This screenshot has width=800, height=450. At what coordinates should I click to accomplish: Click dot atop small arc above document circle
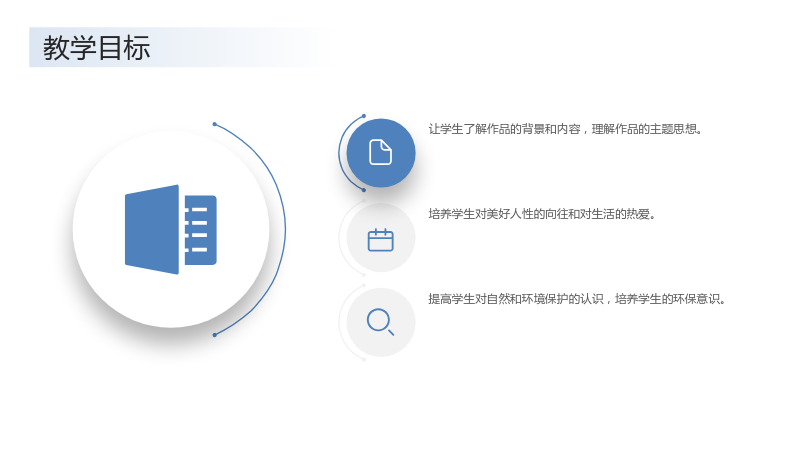(364, 116)
